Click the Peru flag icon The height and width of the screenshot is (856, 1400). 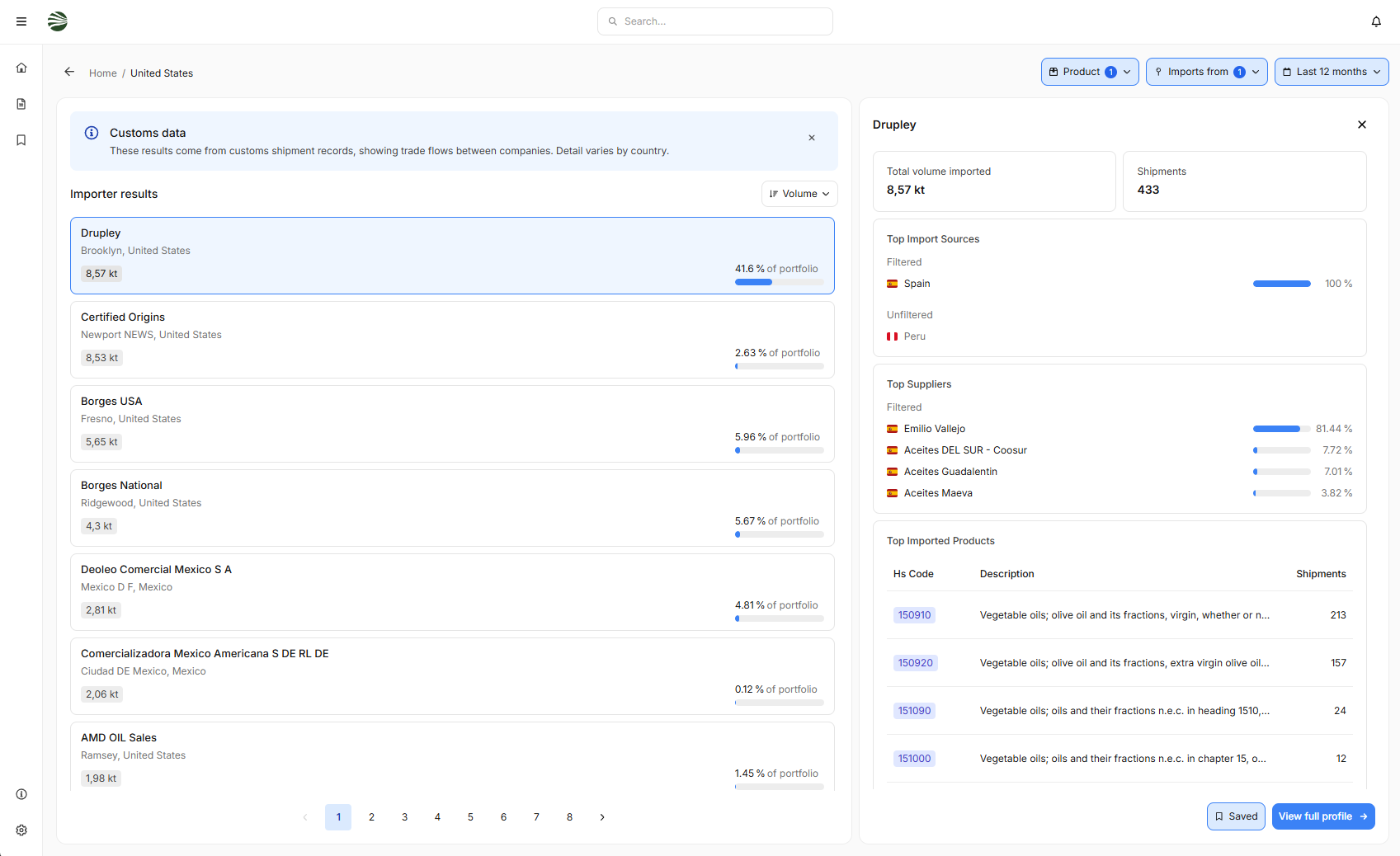(x=892, y=336)
